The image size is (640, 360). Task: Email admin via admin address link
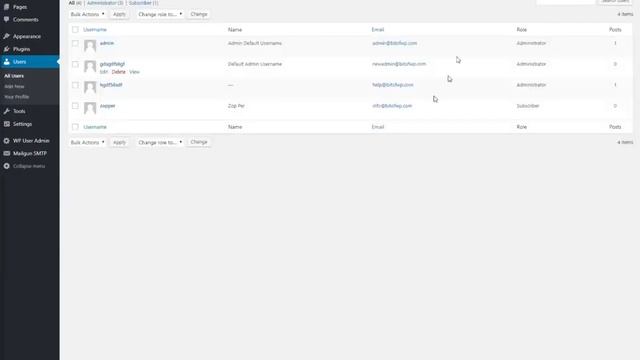[394, 43]
